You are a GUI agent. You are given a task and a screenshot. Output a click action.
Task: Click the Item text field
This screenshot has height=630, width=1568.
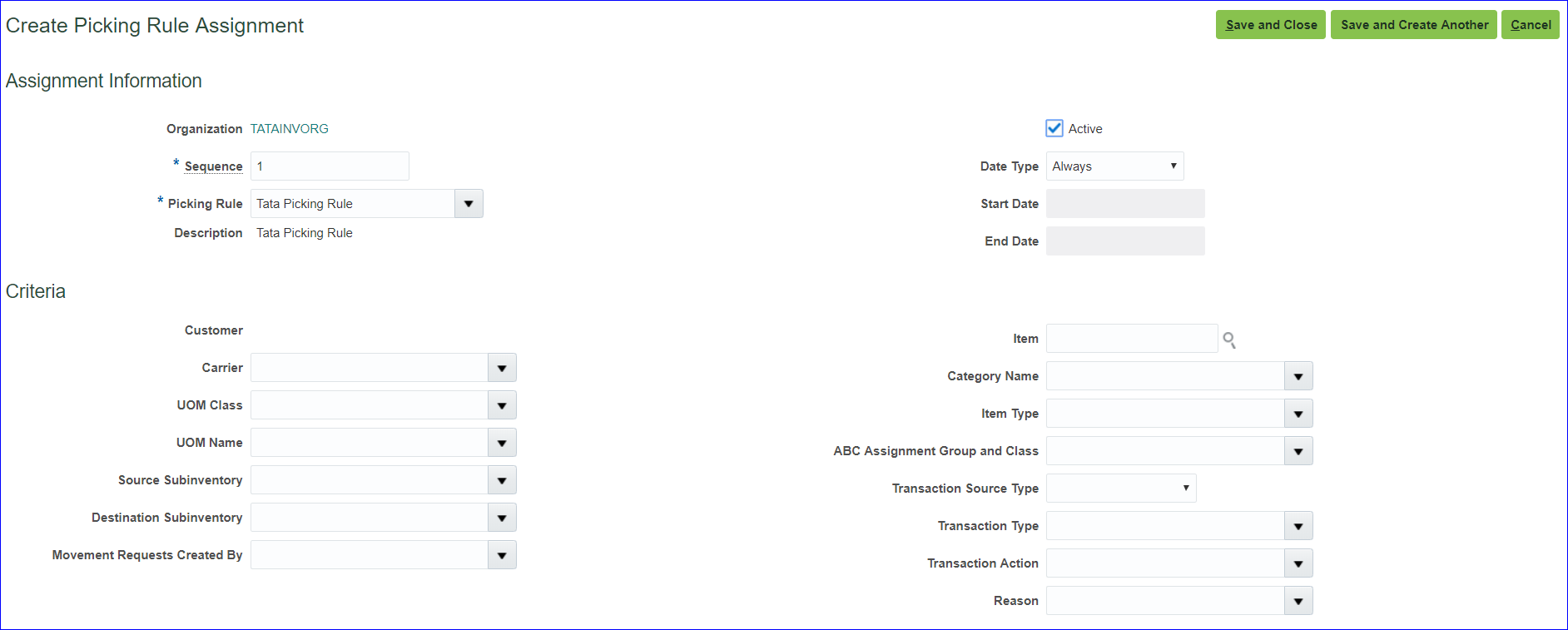tap(1131, 339)
